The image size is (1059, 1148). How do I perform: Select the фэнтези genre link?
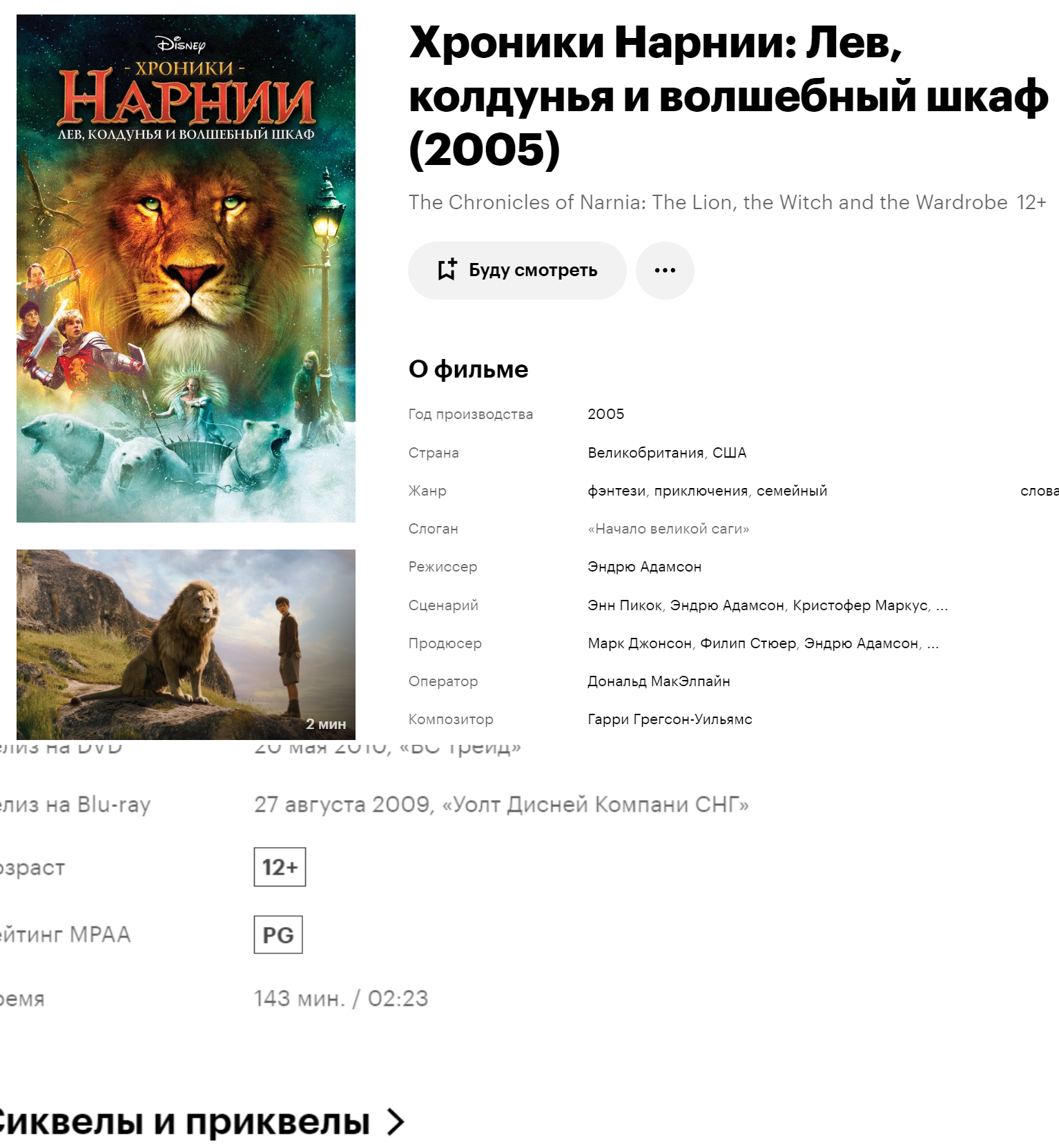616,491
